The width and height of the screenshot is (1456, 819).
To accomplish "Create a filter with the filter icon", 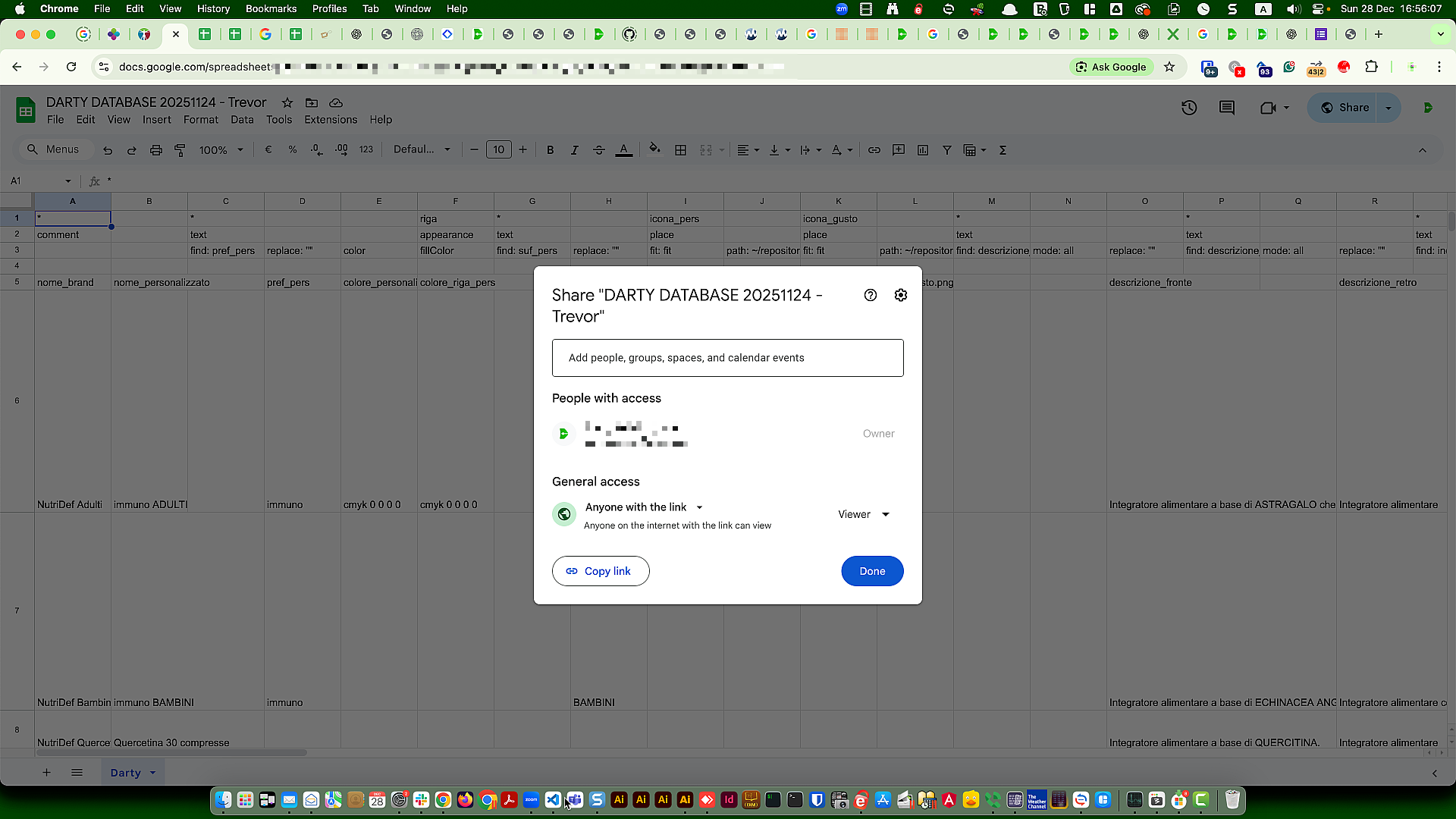I will (946, 149).
